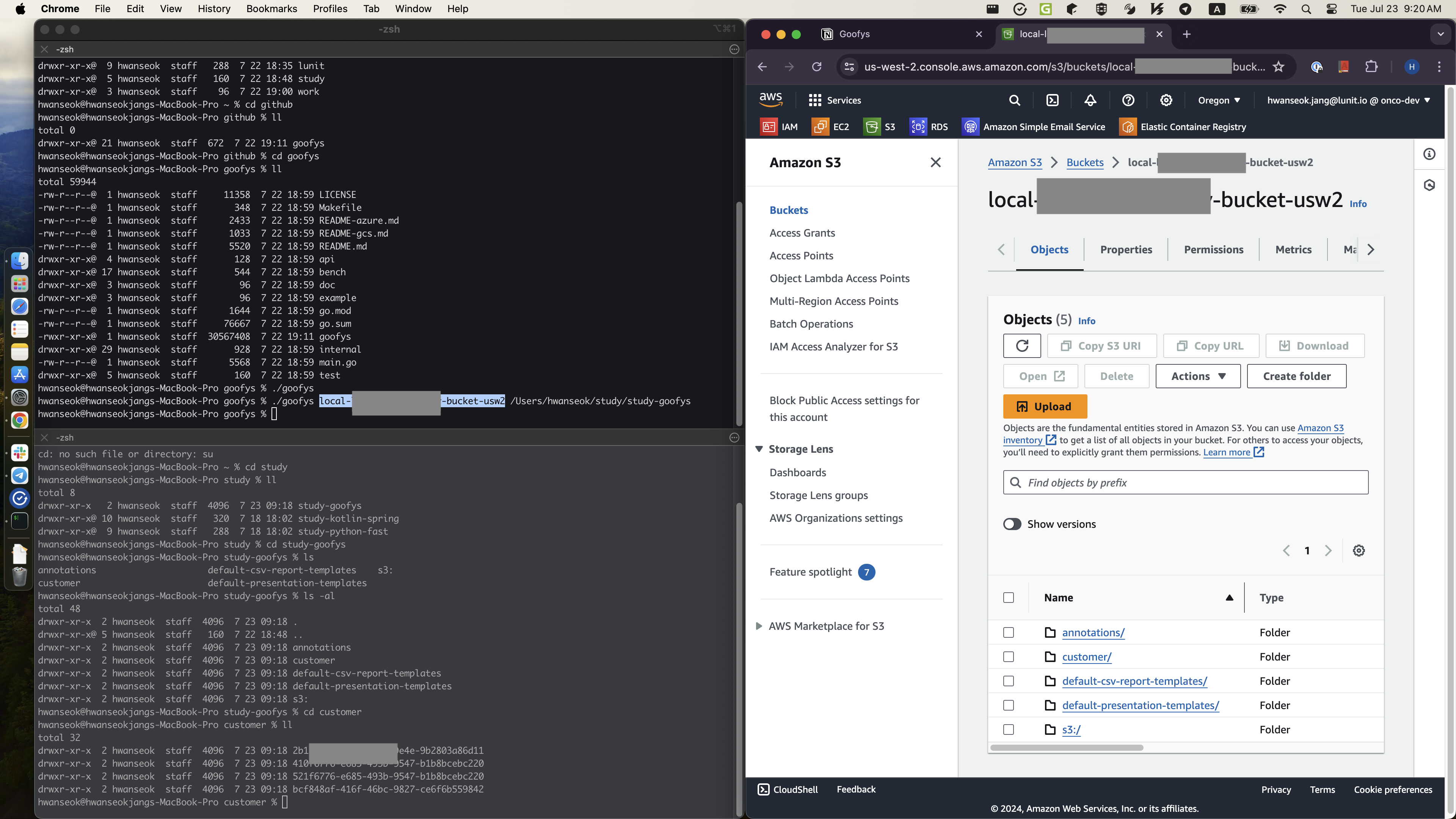The width and height of the screenshot is (1456, 819).
Task: Click the AWS notifications bell icon
Action: [x=1090, y=100]
